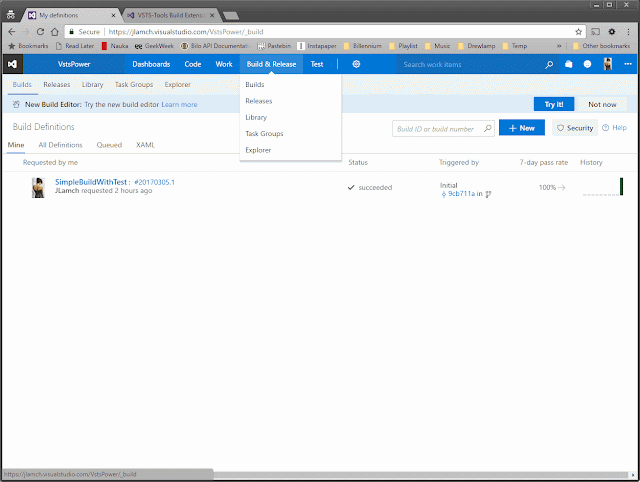Click the branch icon in Triggered by column
The width and height of the screenshot is (640, 482).
[x=488, y=194]
